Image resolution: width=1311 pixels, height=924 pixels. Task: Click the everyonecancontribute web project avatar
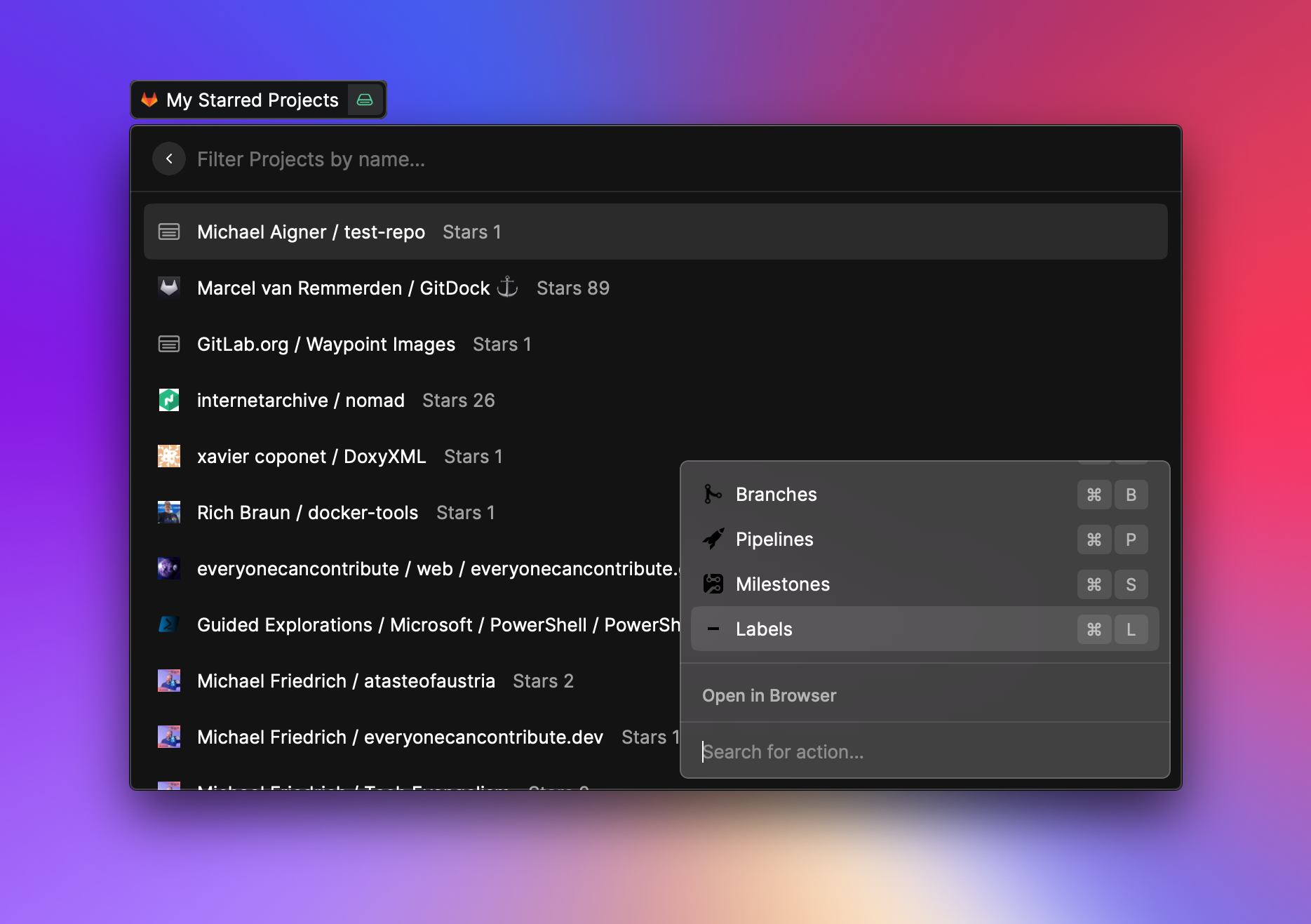[169, 568]
